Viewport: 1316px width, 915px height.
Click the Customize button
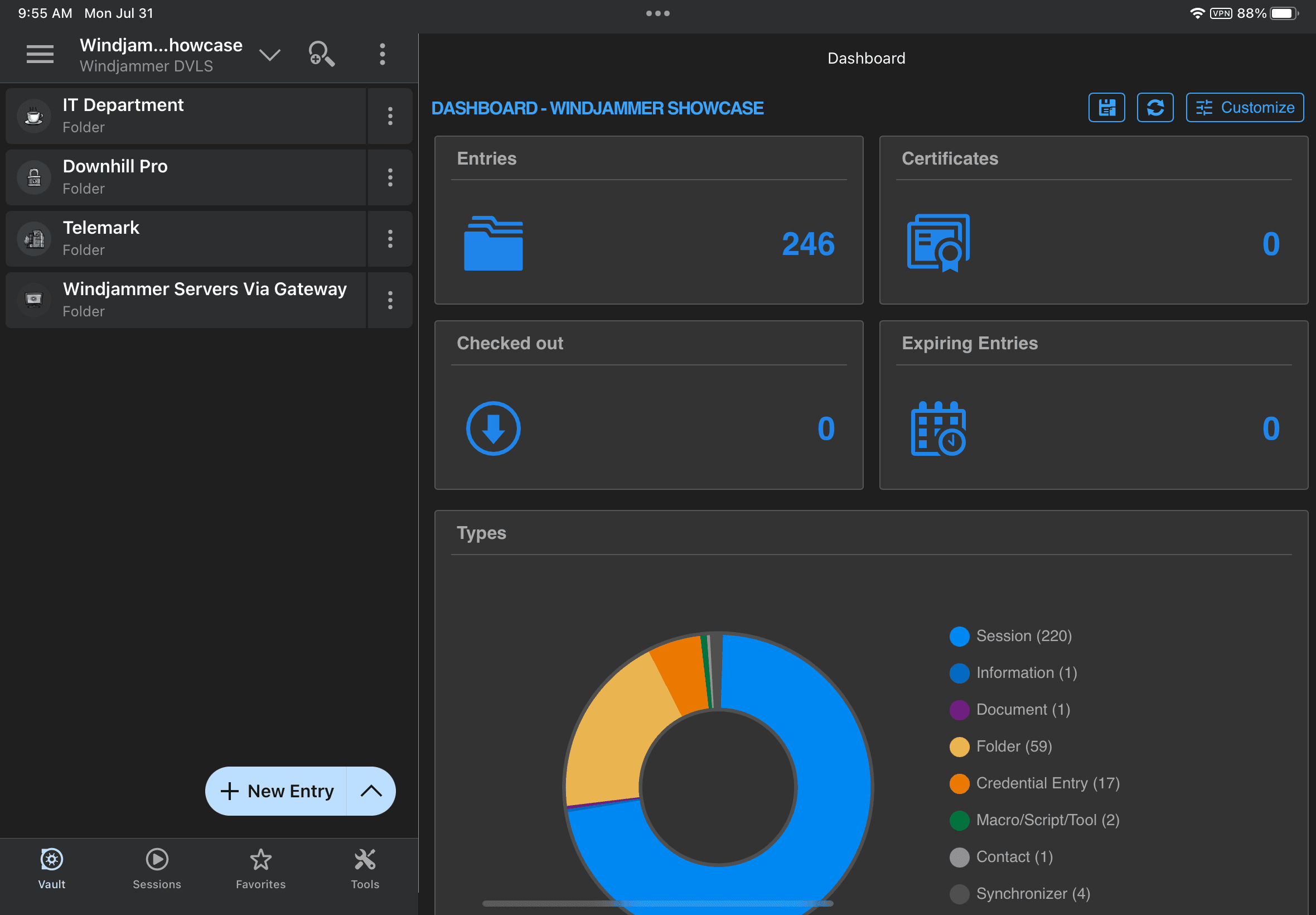coord(1245,107)
